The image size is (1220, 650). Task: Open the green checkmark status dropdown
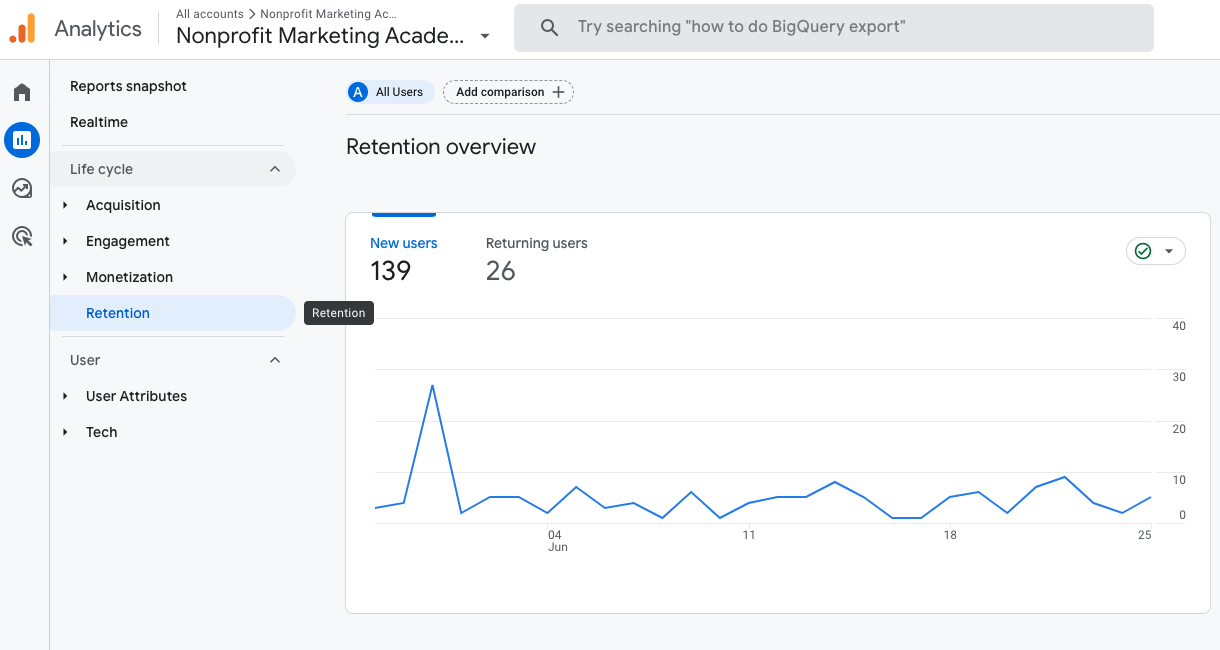[1156, 251]
